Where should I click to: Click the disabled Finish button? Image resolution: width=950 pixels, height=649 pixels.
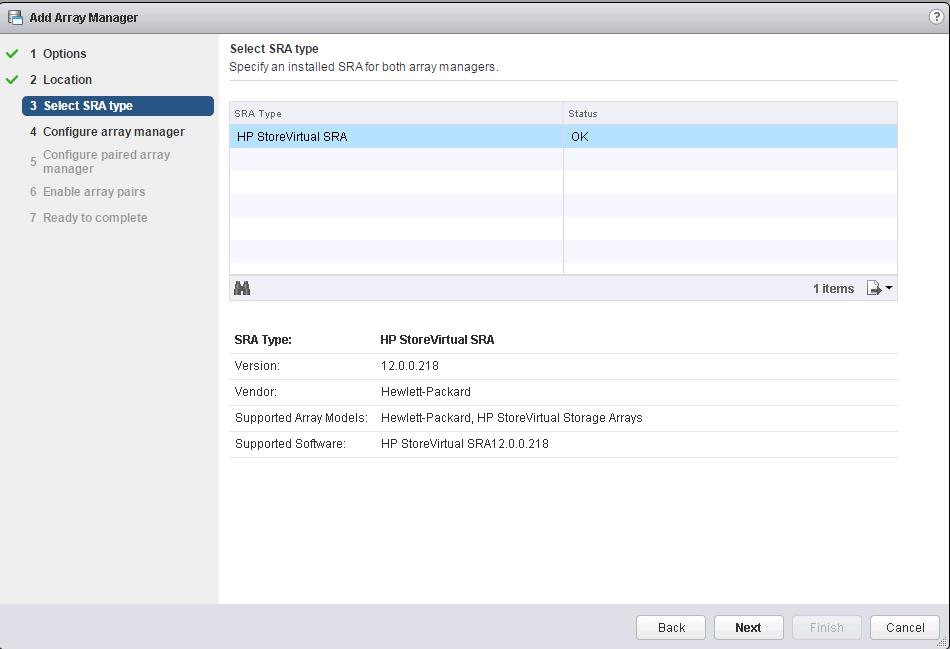(x=826, y=628)
